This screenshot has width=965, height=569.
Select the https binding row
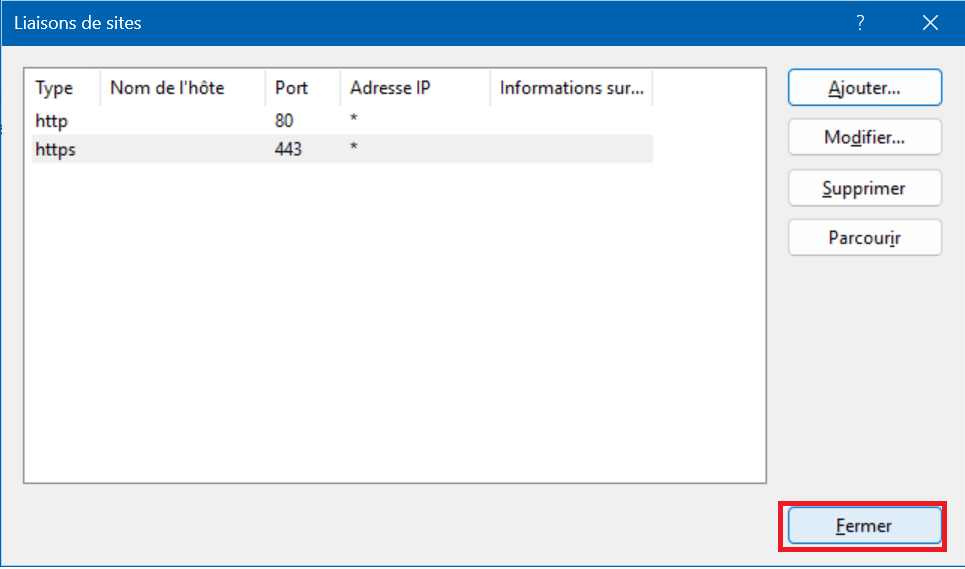point(55,149)
